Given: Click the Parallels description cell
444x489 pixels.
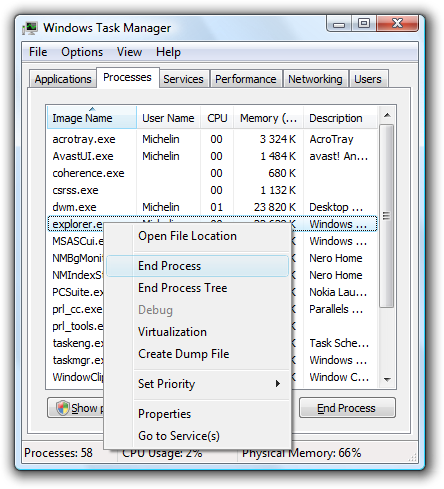Looking at the screenshot, I should (x=336, y=309).
